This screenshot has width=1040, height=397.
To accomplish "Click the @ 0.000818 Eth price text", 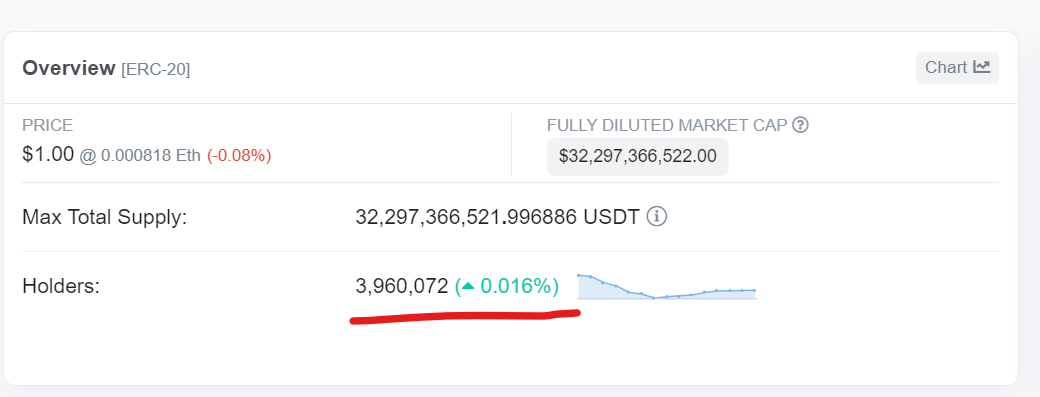I will 139,156.
